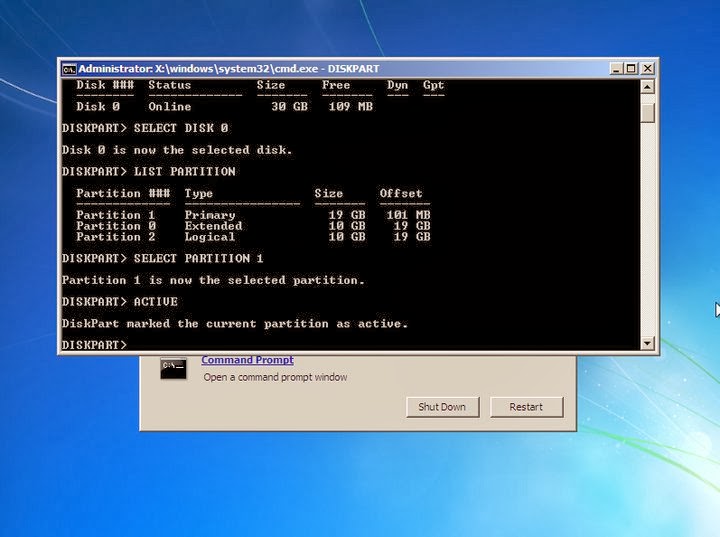This screenshot has width=720, height=537.
Task: Click the 'Type' column header
Action: point(199,193)
